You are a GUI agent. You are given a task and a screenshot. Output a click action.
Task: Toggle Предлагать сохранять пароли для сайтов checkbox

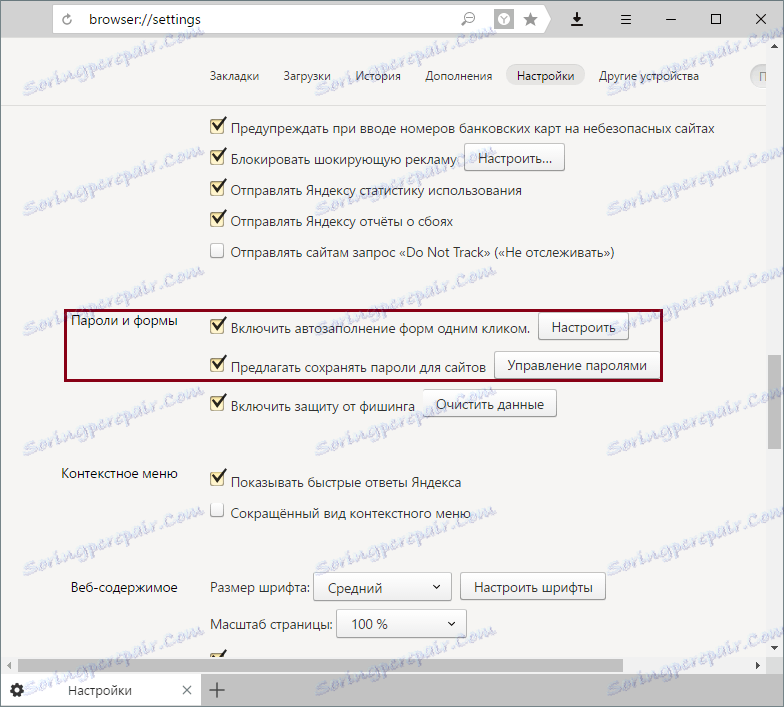tap(218, 364)
